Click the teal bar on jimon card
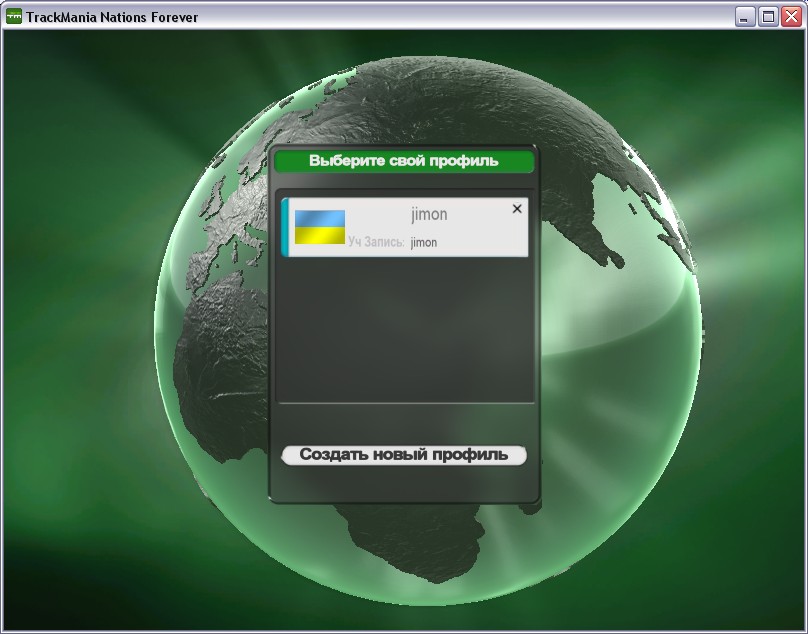This screenshot has height=634, width=808. pyautogui.click(x=285, y=227)
